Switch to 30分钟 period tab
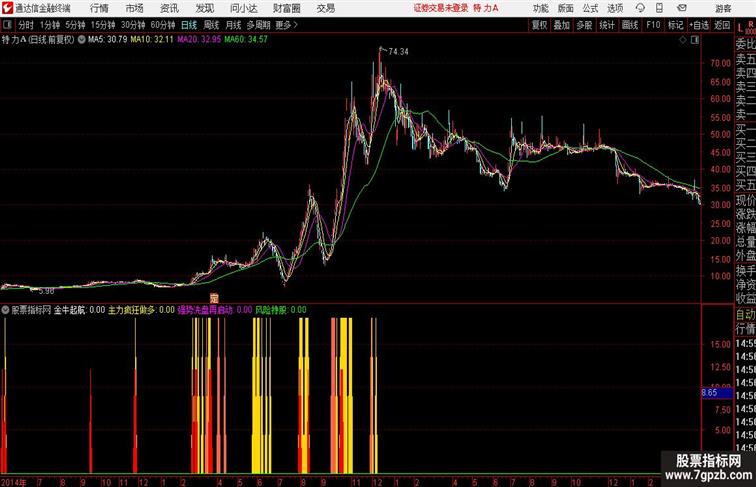756x487 pixels. (x=133, y=25)
